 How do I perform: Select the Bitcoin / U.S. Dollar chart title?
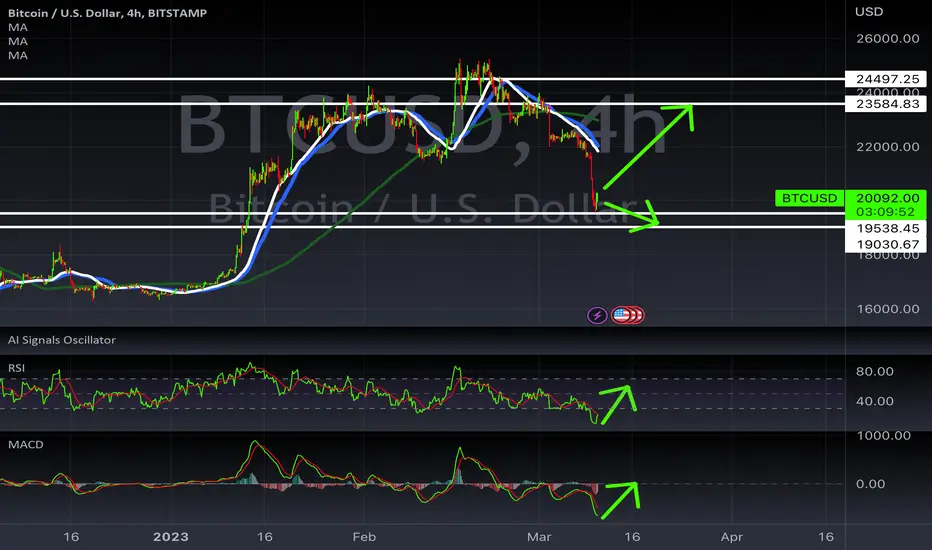click(x=107, y=13)
